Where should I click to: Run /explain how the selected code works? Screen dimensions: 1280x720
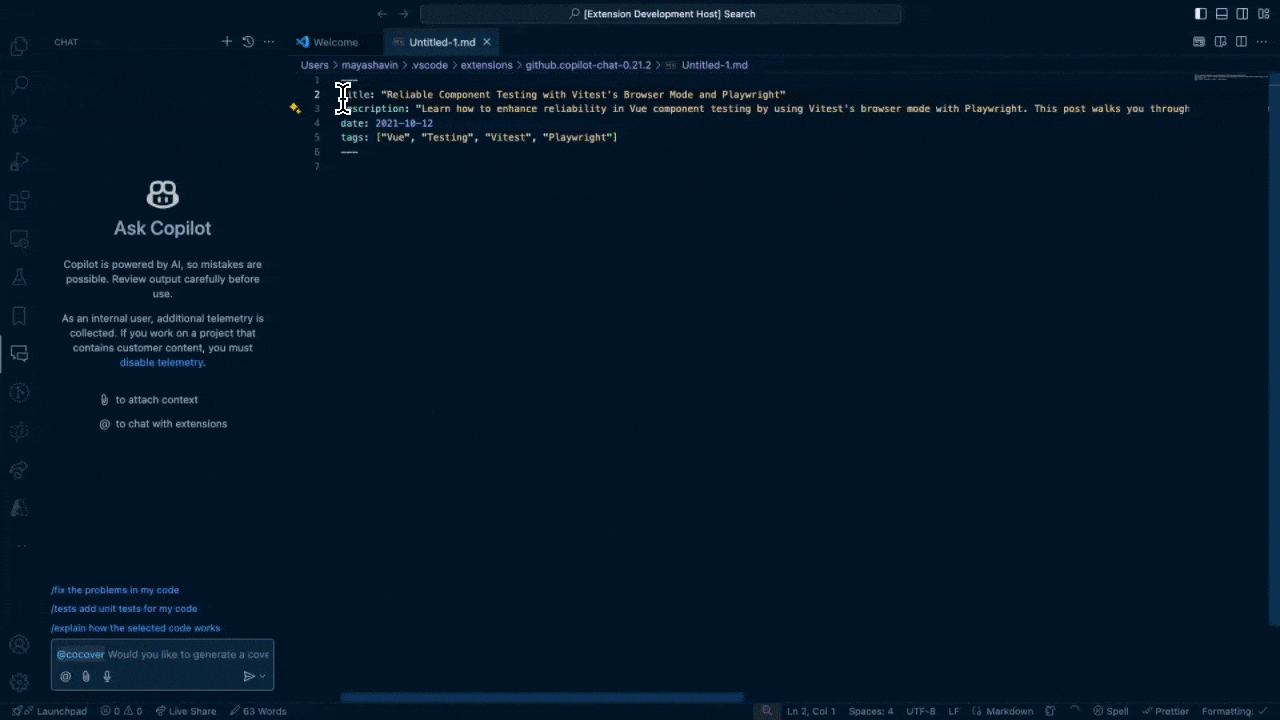point(135,628)
